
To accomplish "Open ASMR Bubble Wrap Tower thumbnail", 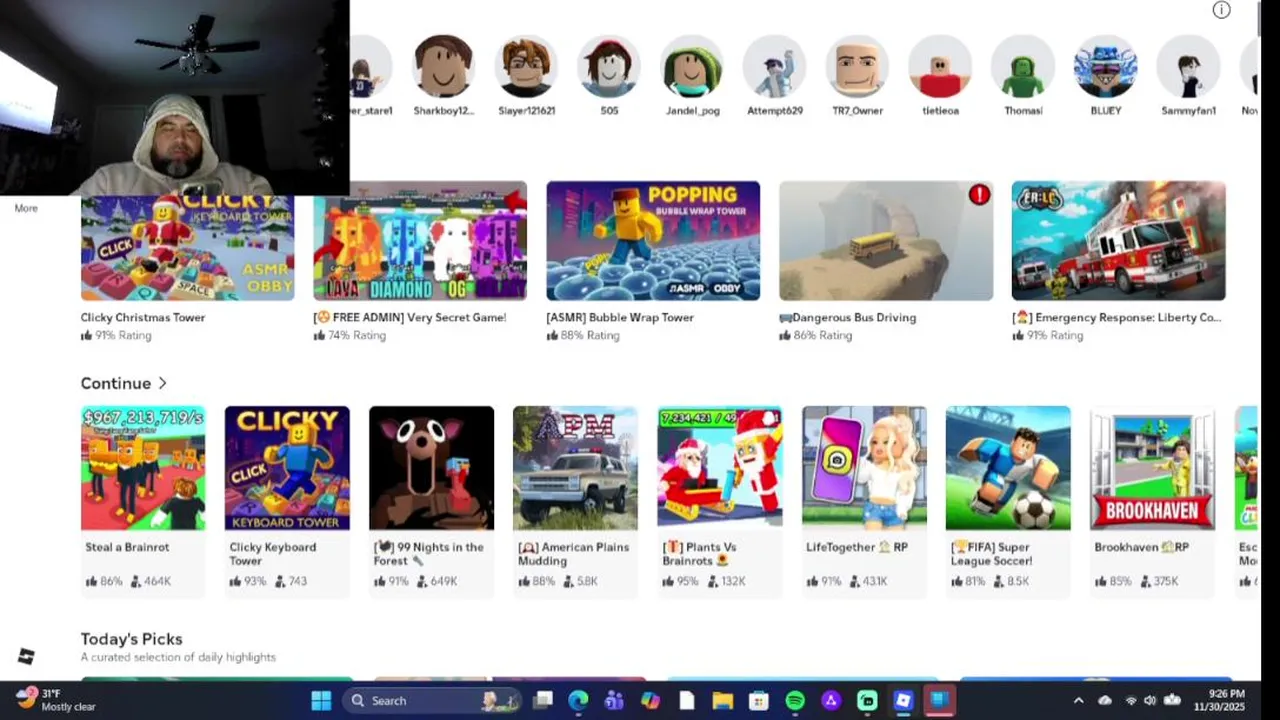I will pyautogui.click(x=653, y=240).
